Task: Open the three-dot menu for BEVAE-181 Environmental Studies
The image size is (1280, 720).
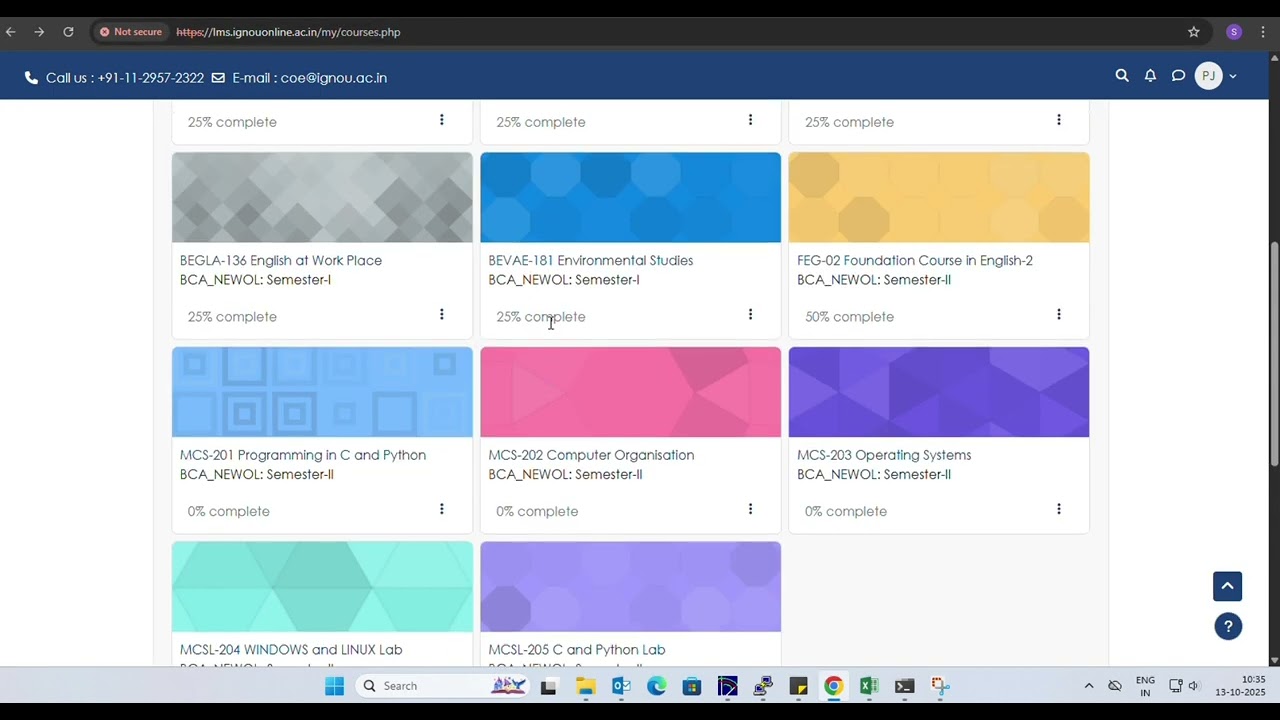Action: [750, 315]
